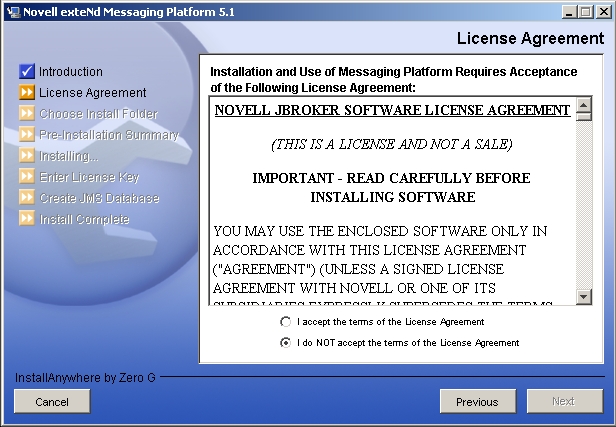
Task: Select I do NOT accept the terms
Action: [286, 343]
